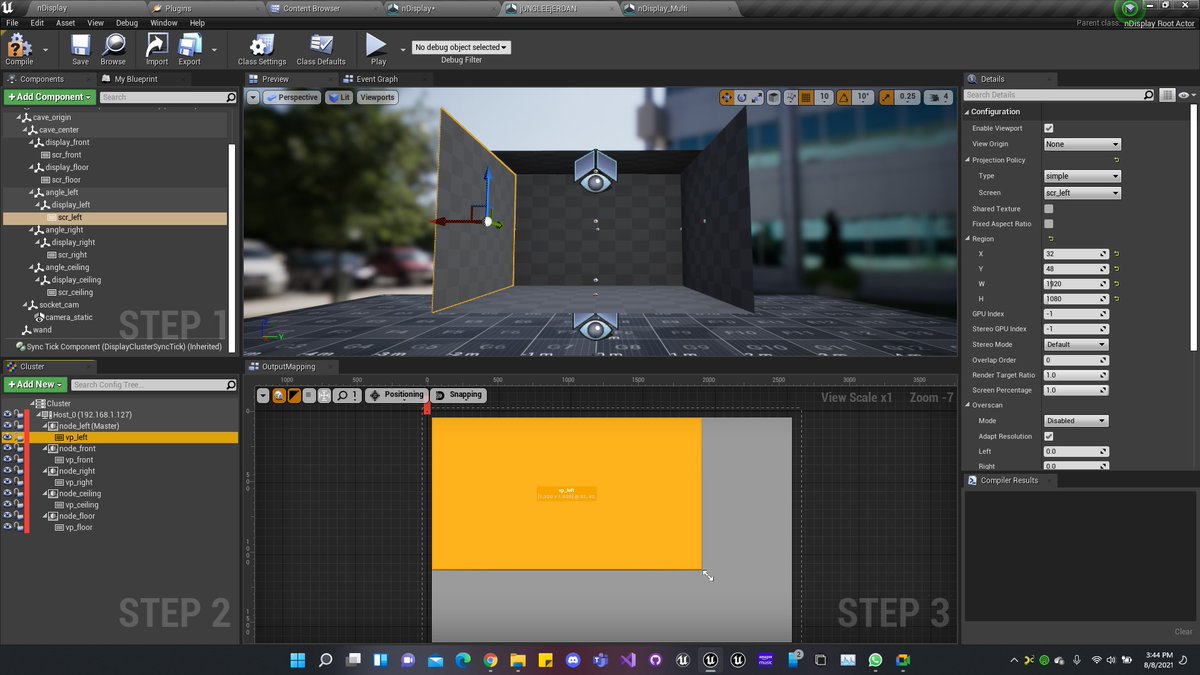The width and height of the screenshot is (1200, 675).
Task: Click the Windows Start button
Action: (x=298, y=660)
